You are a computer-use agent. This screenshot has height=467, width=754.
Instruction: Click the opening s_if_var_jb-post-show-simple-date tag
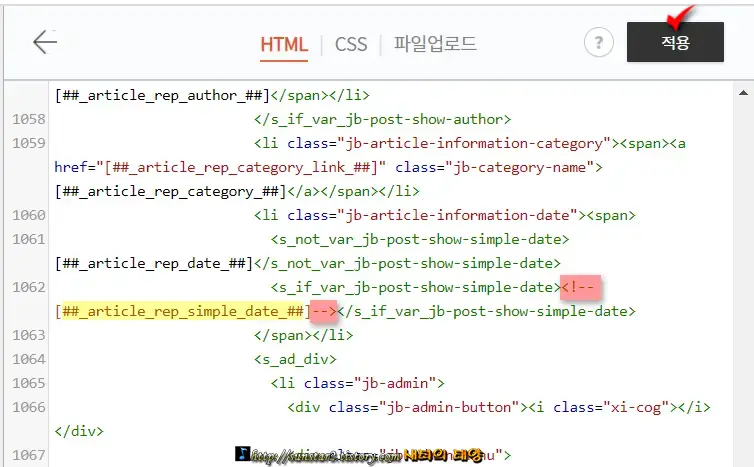416,288
